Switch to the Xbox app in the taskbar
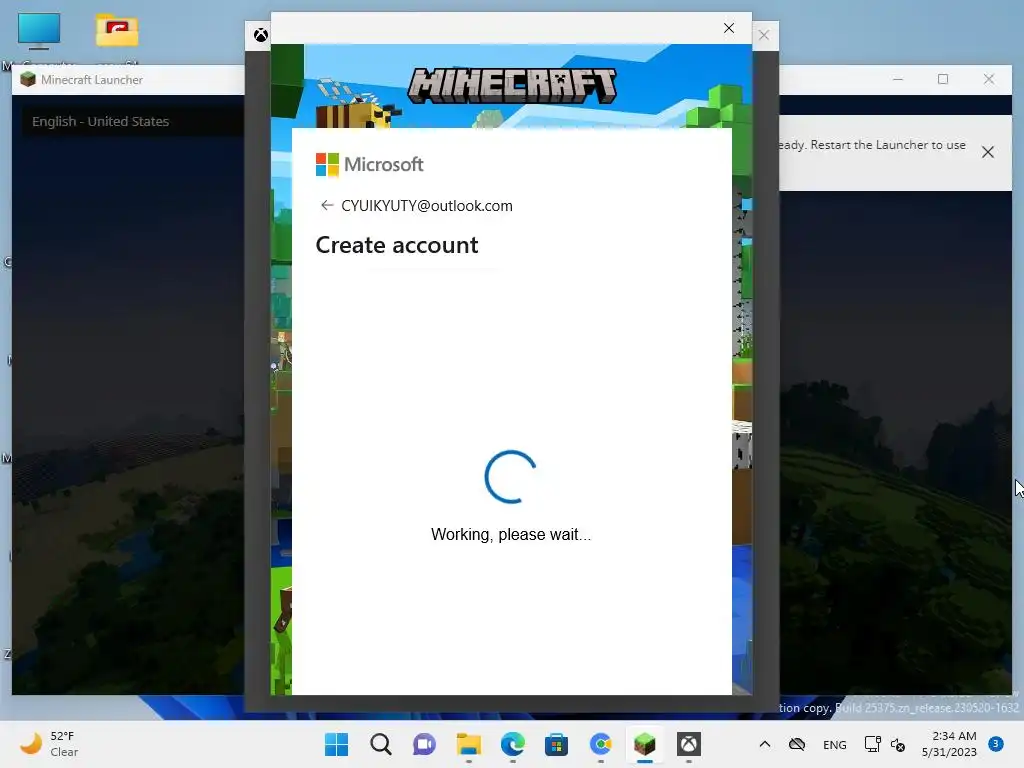This screenshot has height=768, width=1024. tap(688, 744)
